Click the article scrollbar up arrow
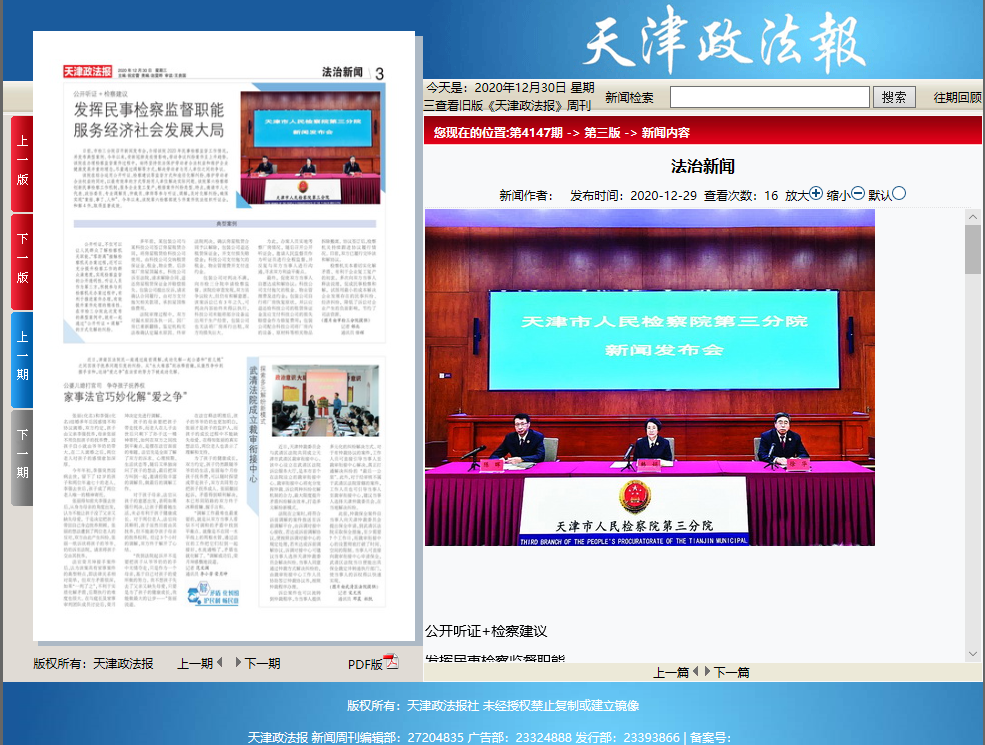 tap(973, 217)
